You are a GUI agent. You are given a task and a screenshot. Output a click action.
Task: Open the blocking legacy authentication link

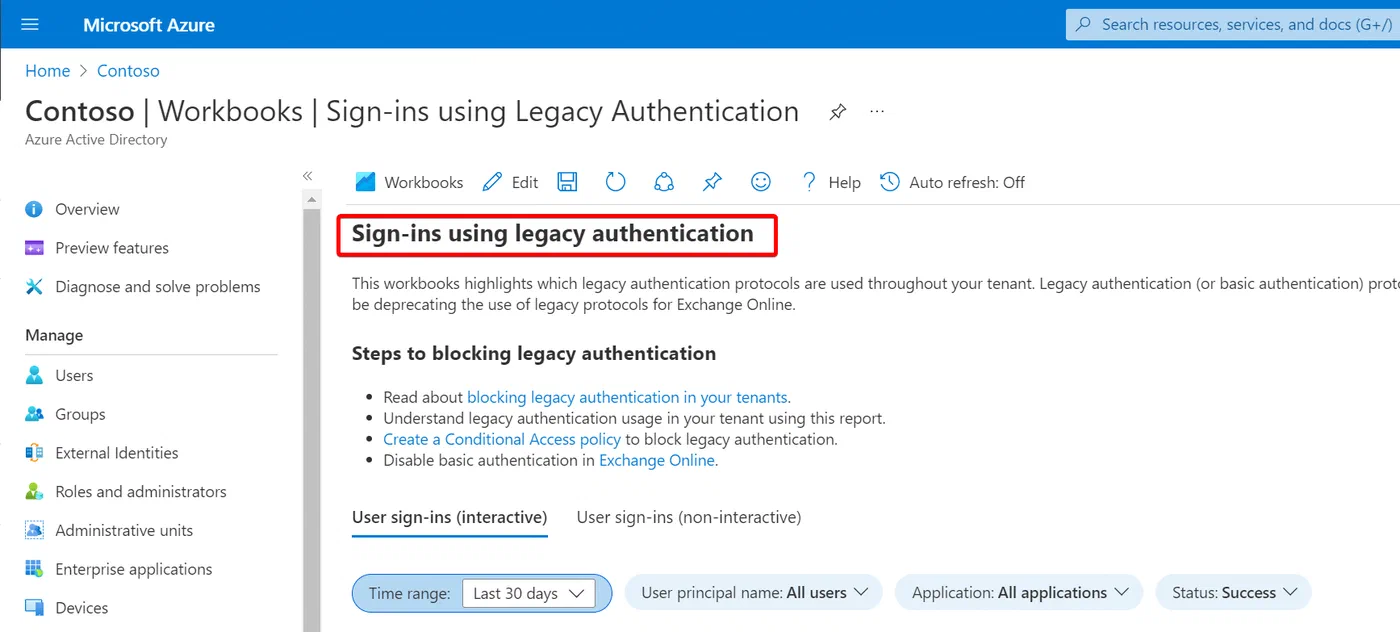pos(627,397)
